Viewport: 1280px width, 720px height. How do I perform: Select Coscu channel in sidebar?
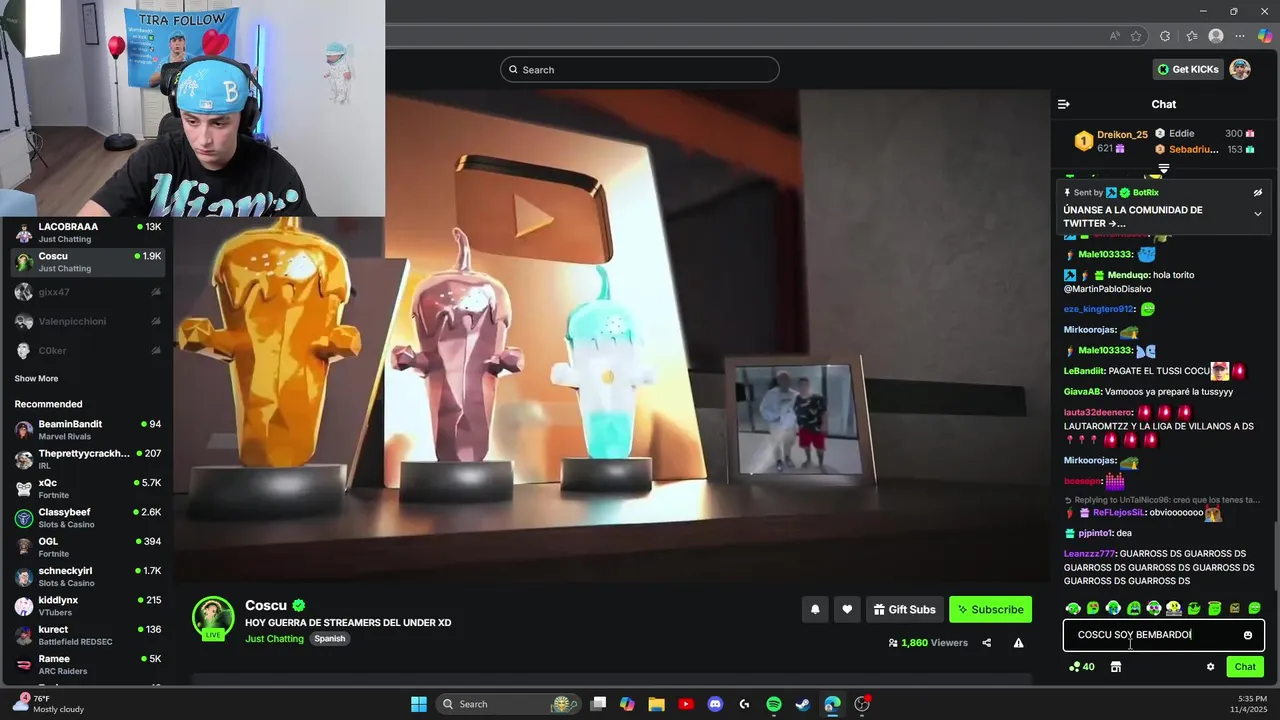click(x=88, y=262)
